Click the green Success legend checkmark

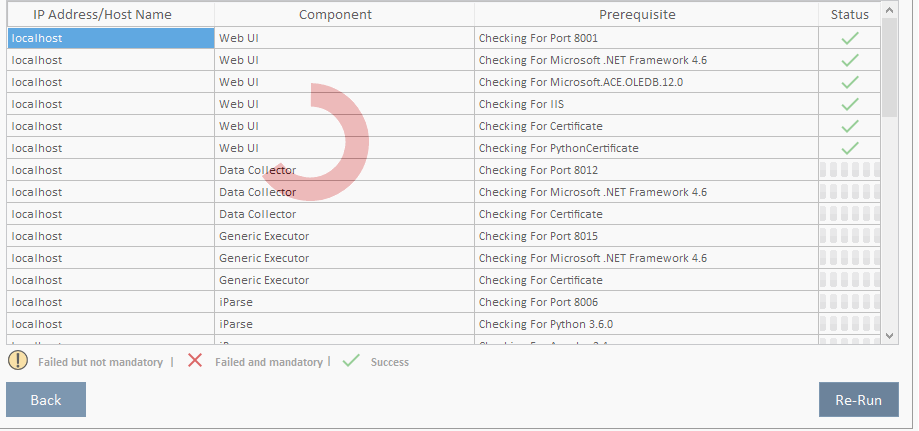click(x=351, y=361)
